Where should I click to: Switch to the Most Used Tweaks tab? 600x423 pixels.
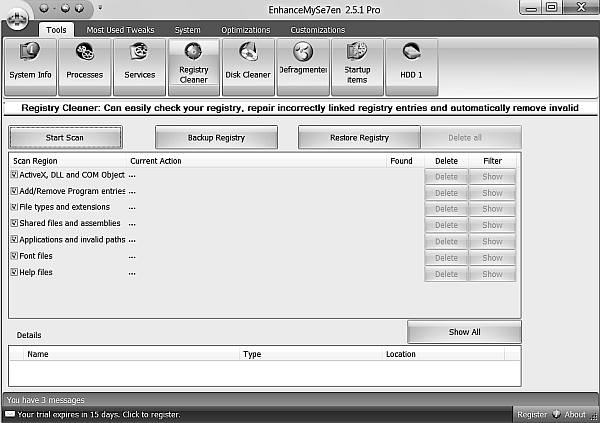pos(120,30)
